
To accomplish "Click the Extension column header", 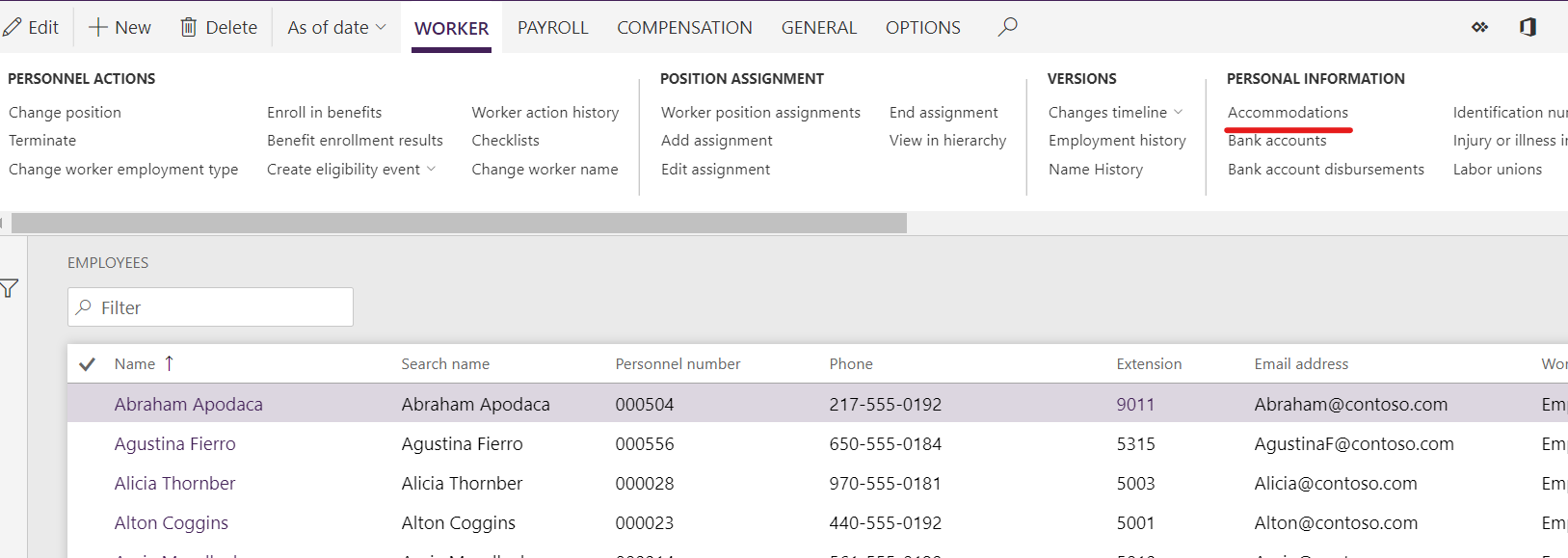I will (x=1149, y=363).
